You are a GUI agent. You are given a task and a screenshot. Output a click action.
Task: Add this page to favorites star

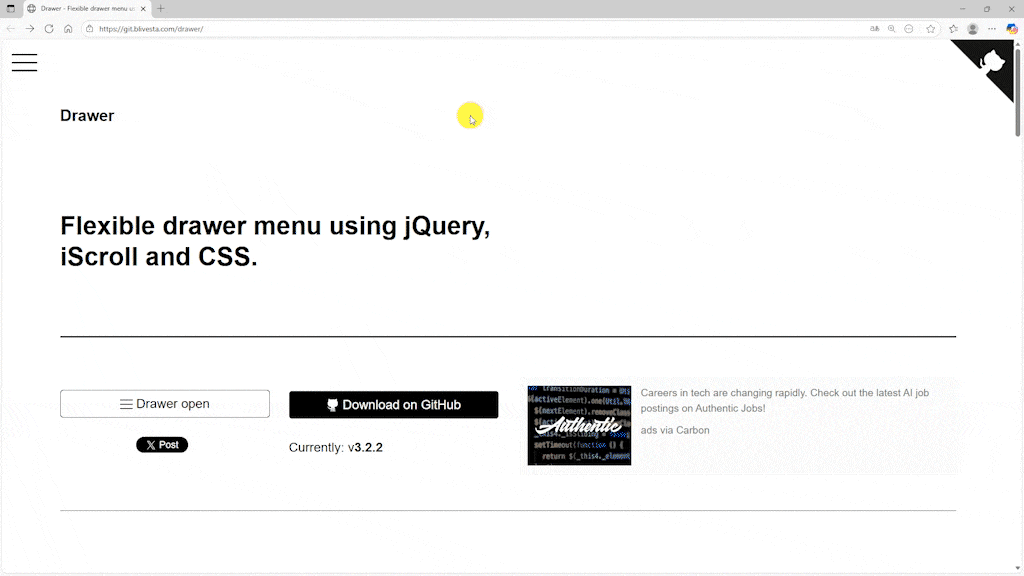(930, 29)
